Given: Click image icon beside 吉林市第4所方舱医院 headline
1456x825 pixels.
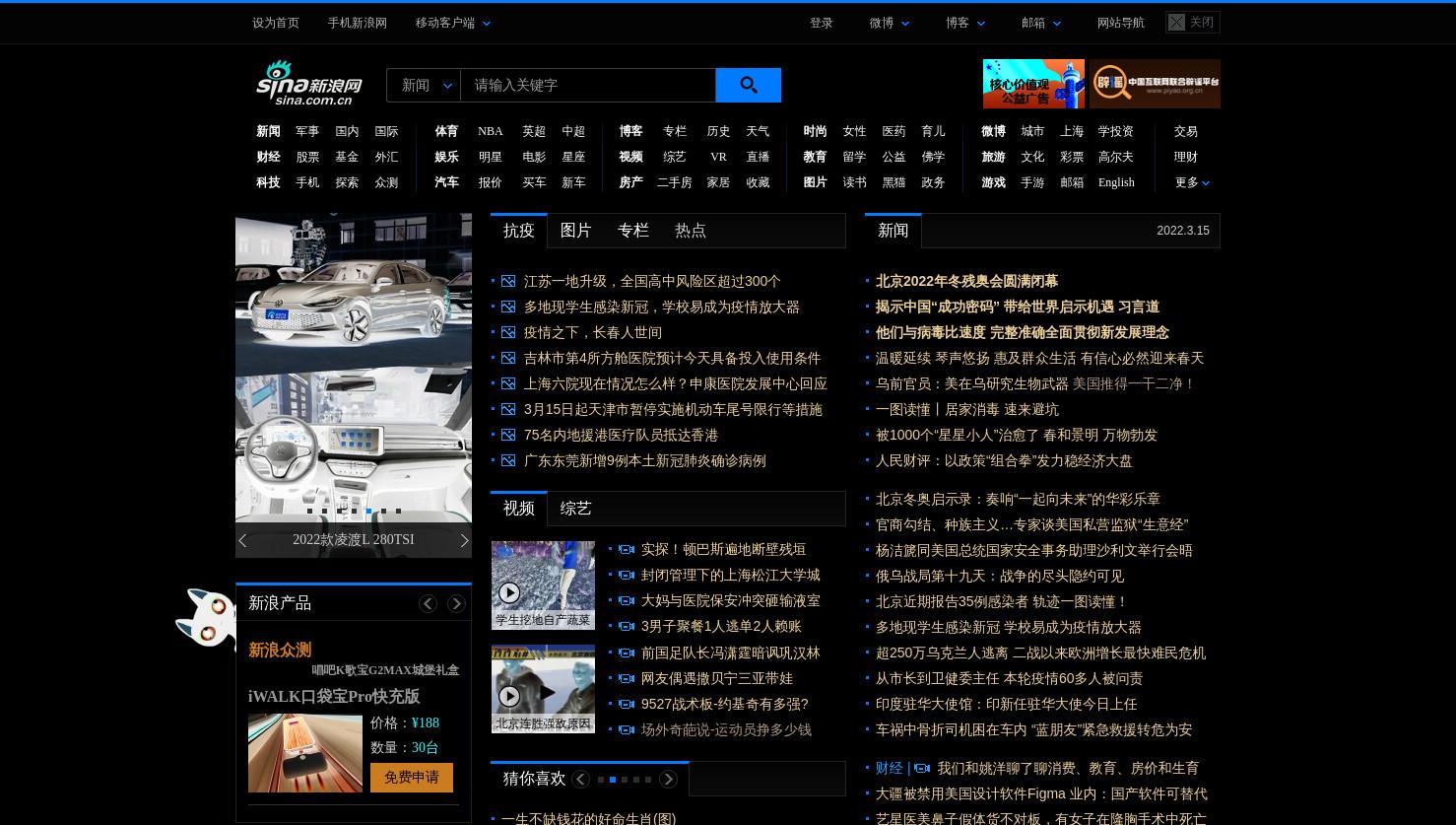Looking at the screenshot, I should (508, 359).
